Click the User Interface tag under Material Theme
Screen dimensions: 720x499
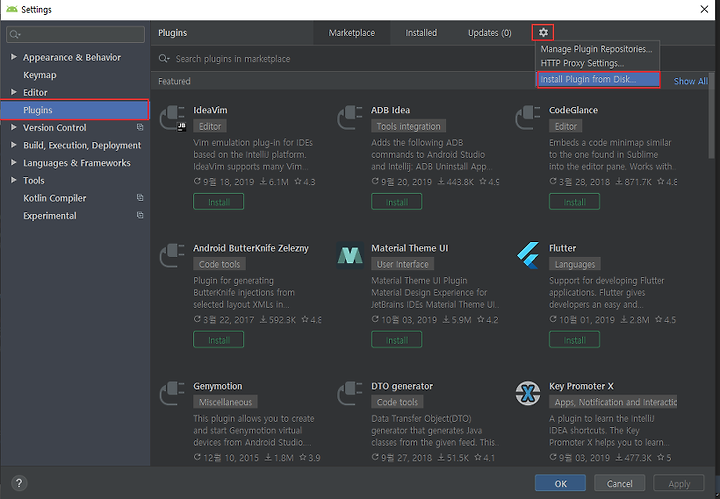pyautogui.click(x=402, y=264)
